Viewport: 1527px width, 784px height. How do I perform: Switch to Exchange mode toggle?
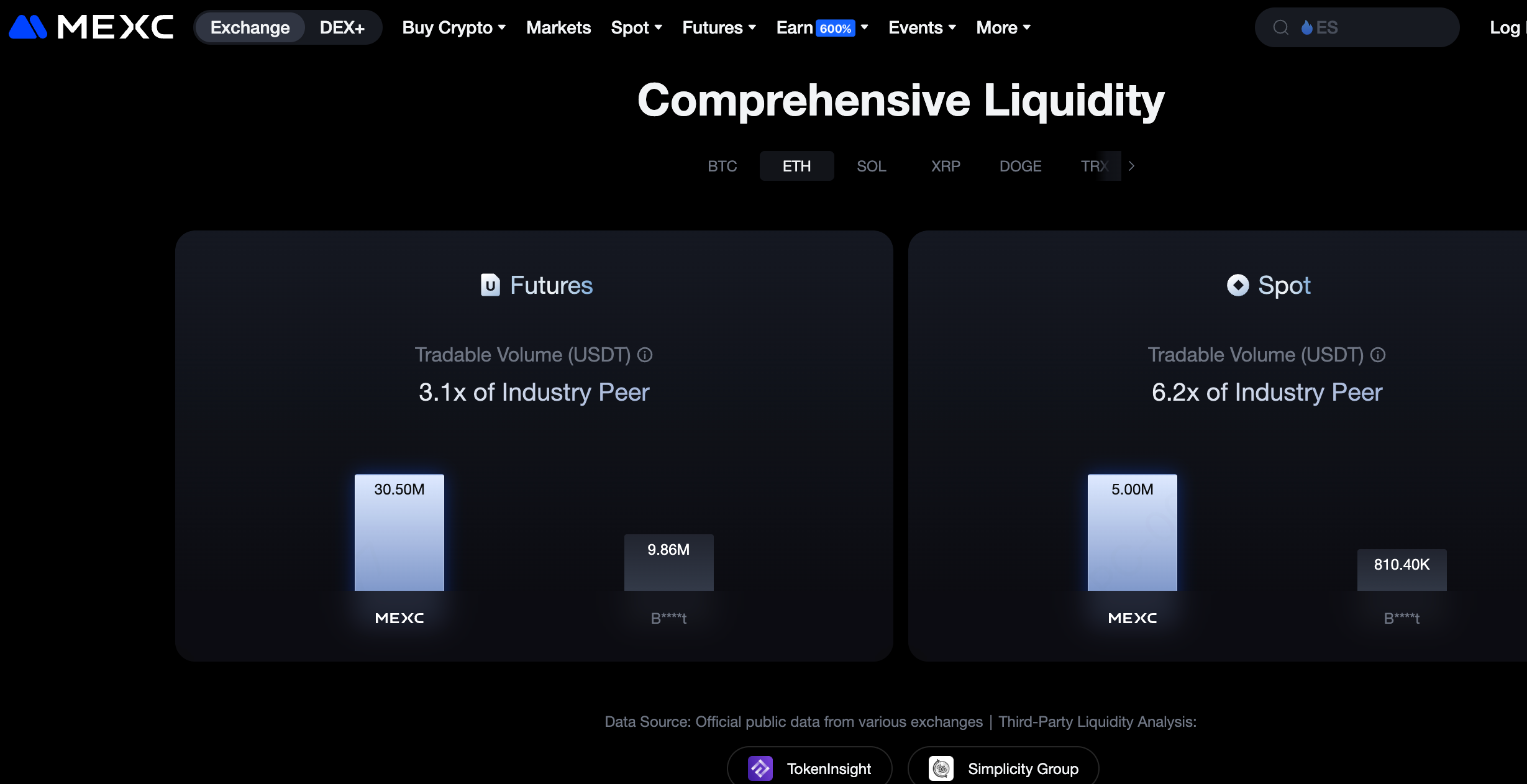point(250,27)
